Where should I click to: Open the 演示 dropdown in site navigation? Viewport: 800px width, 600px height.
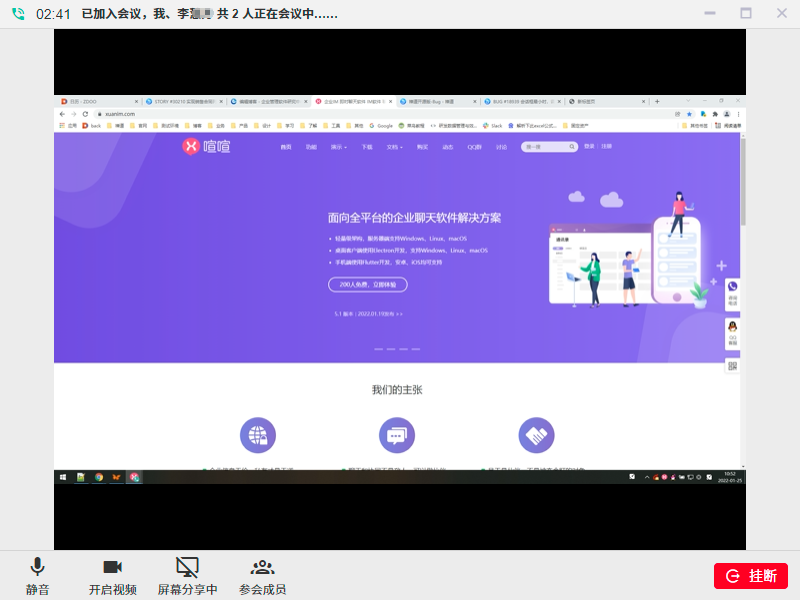point(338,147)
